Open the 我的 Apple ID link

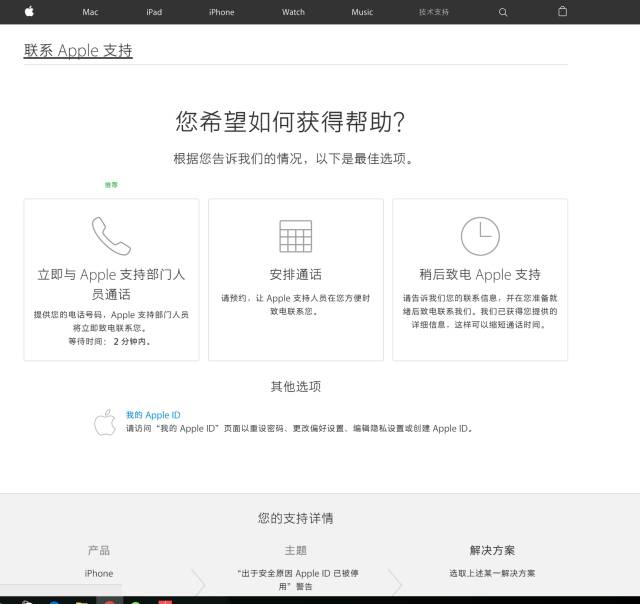pyautogui.click(x=153, y=415)
